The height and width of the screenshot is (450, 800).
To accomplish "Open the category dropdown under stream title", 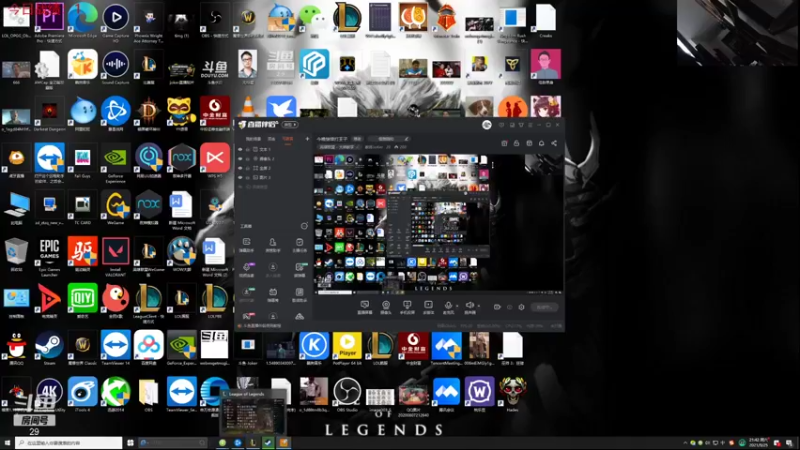I will 339,147.
